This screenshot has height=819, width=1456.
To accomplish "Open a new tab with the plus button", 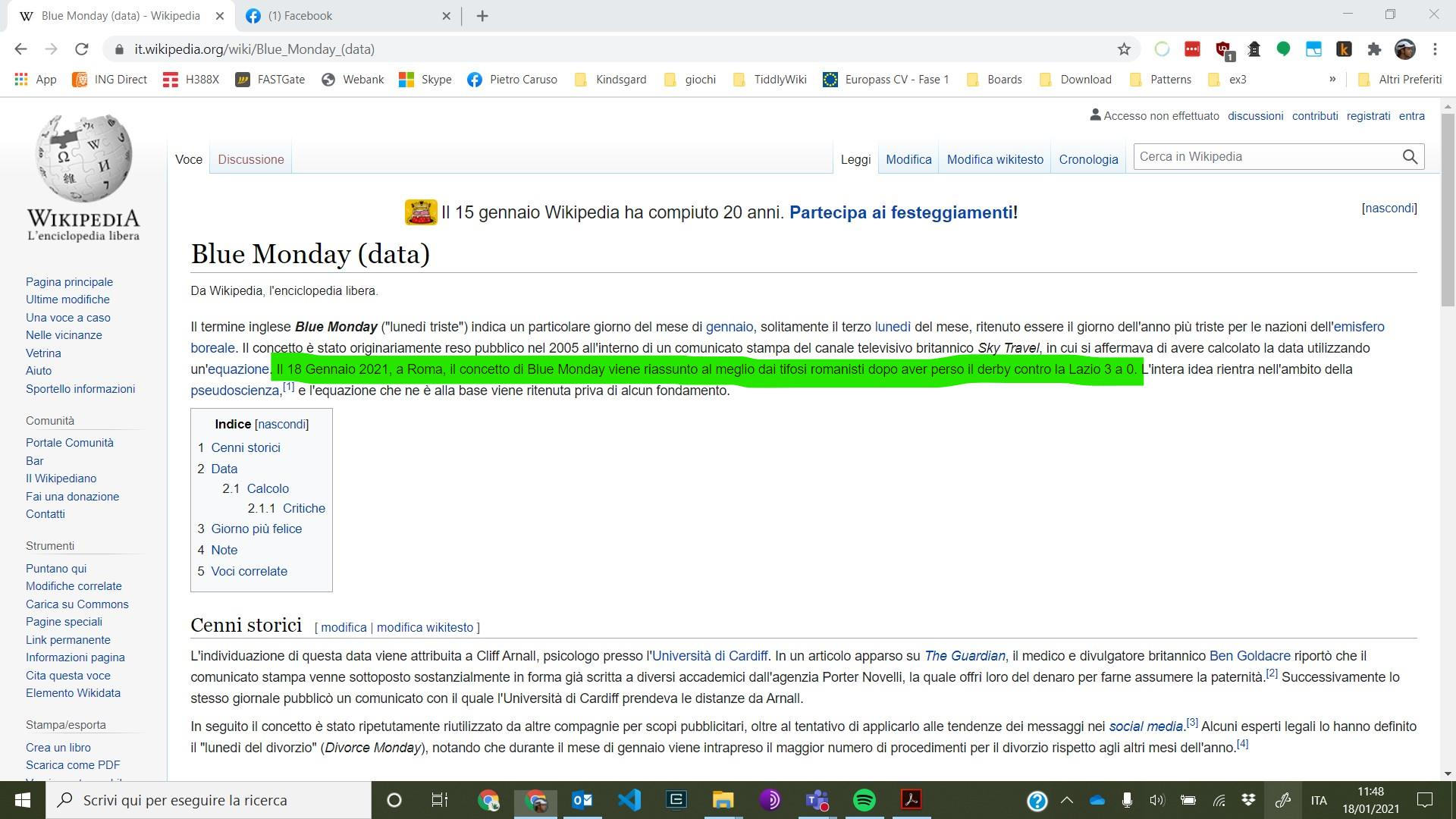I will [x=482, y=16].
